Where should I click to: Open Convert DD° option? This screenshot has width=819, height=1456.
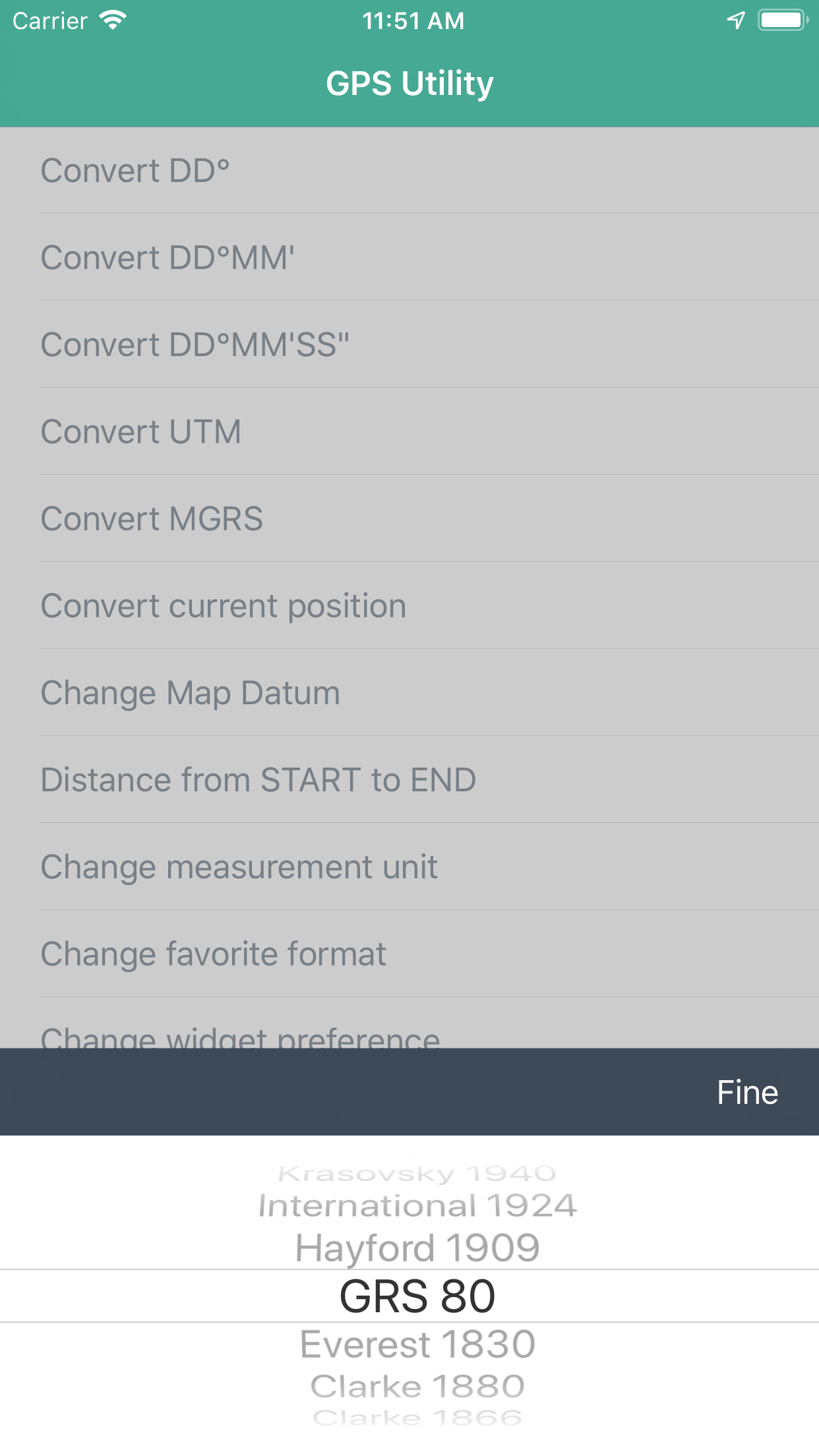[x=409, y=171]
